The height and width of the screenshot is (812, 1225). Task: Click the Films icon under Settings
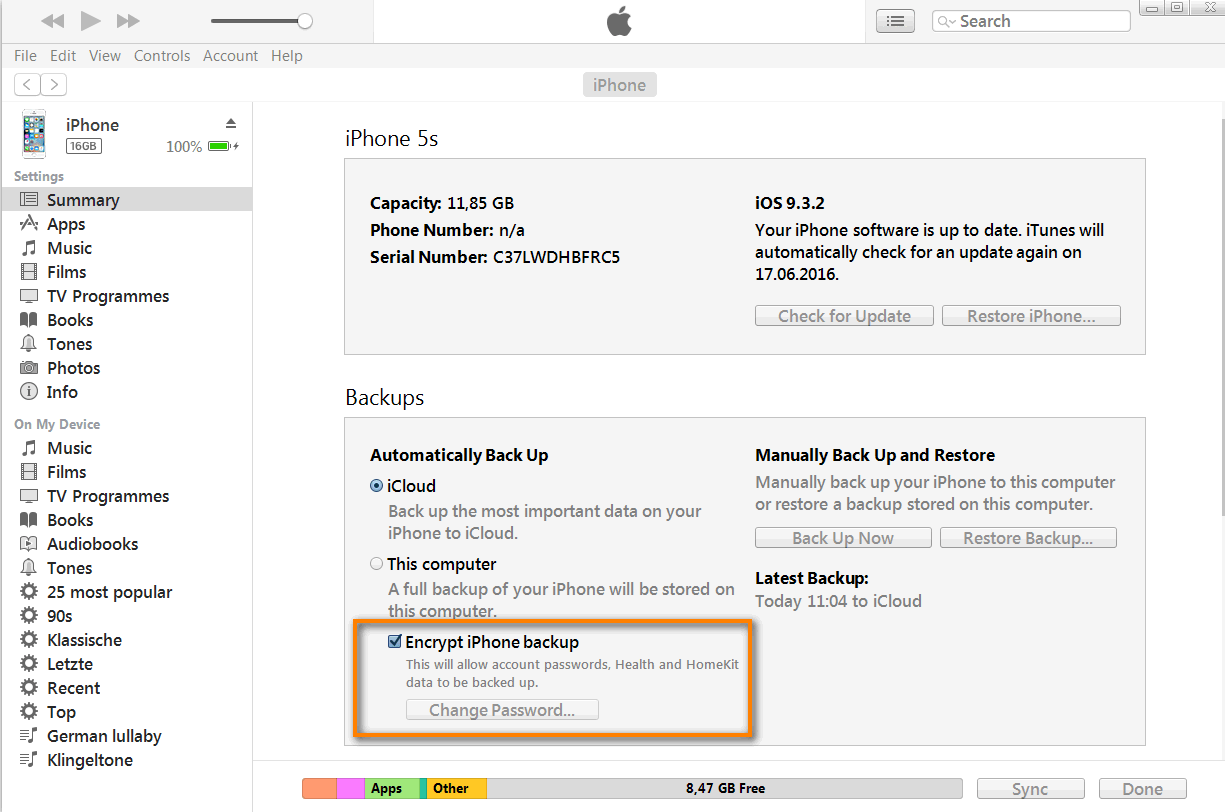click(x=29, y=272)
